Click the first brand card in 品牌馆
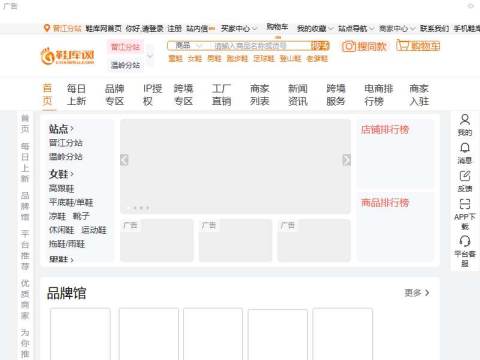 point(80,334)
